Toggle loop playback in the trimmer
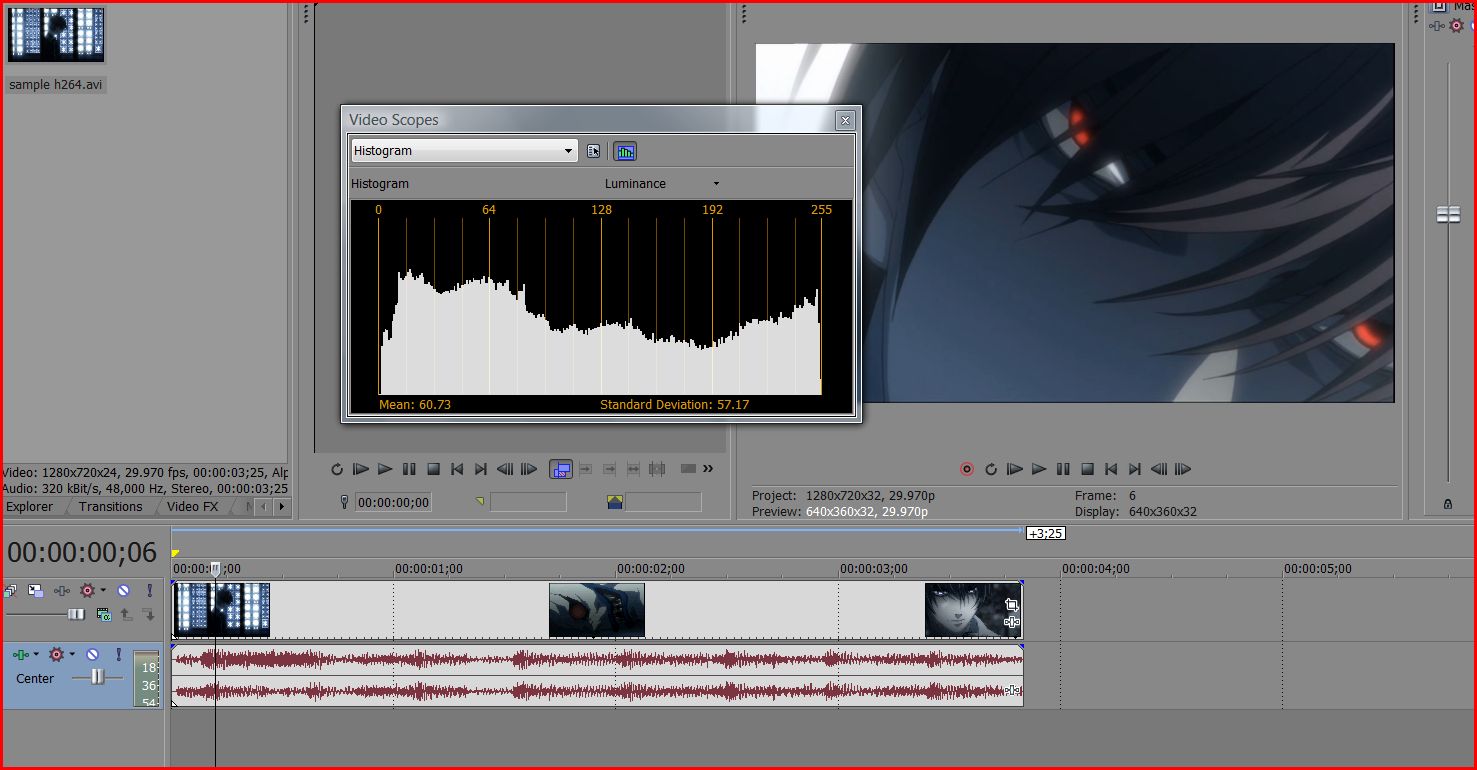 pos(337,469)
